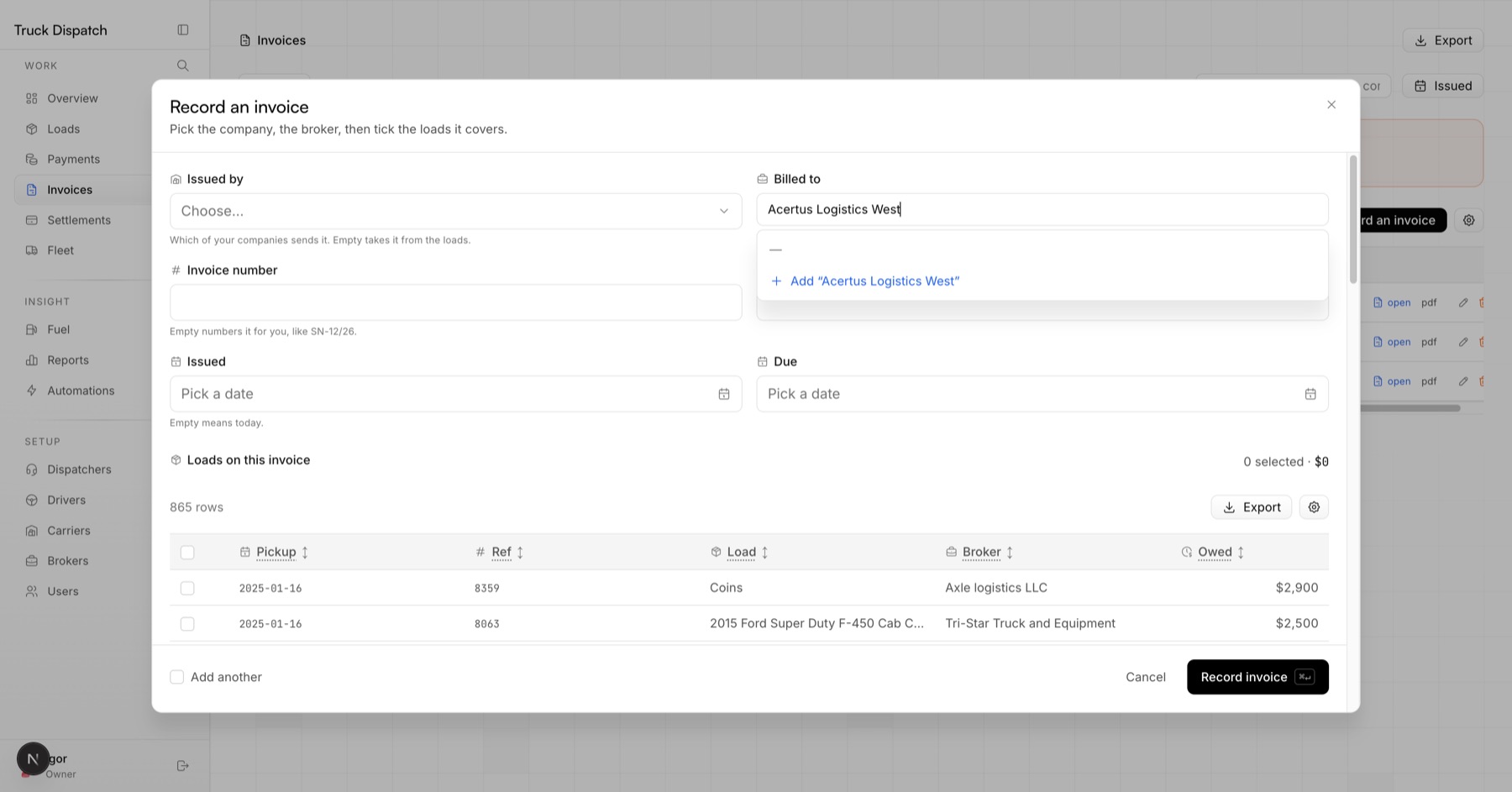Click the sidebar collapse icon

click(x=183, y=30)
